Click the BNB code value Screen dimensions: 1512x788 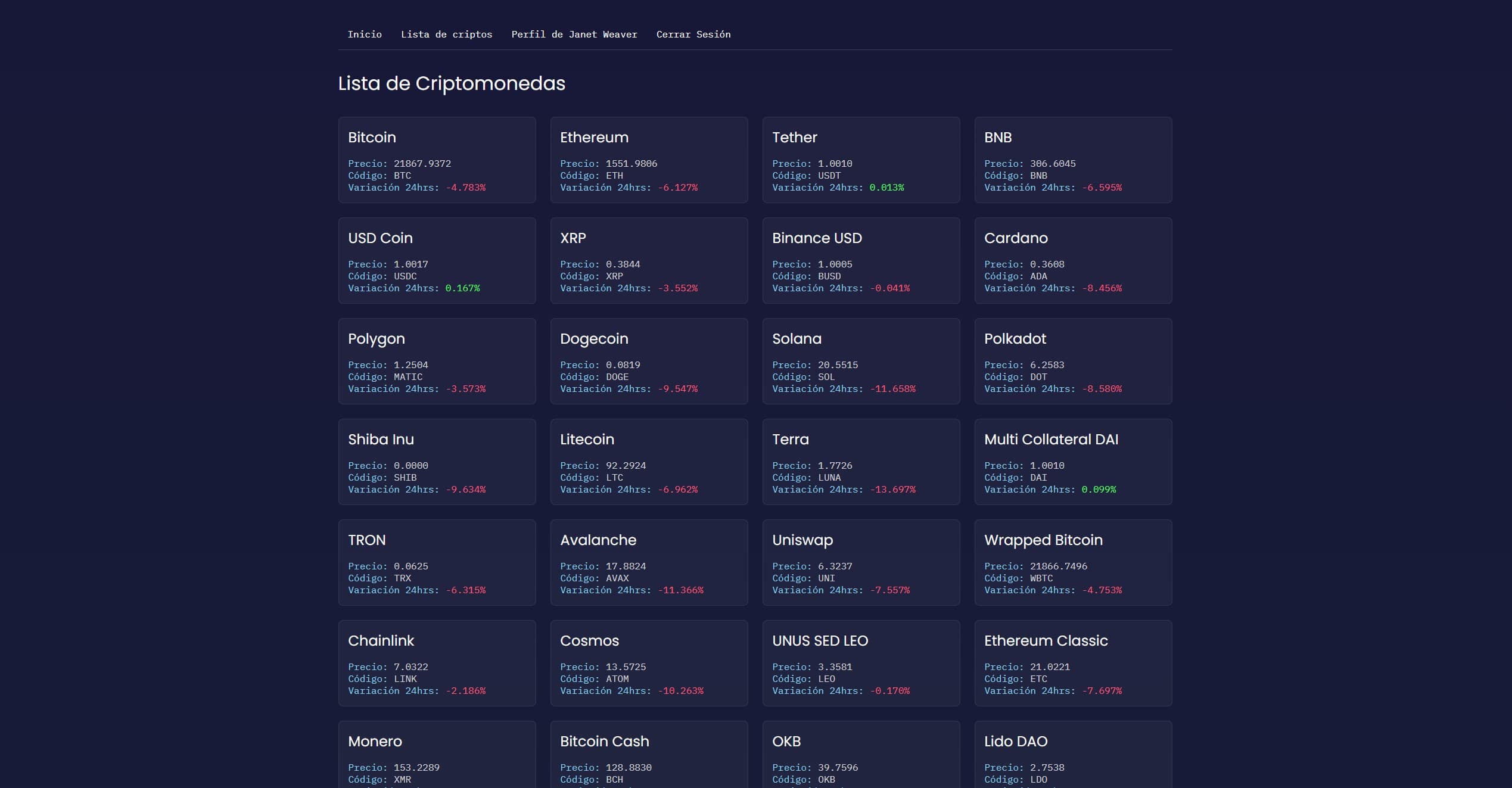(x=1038, y=176)
